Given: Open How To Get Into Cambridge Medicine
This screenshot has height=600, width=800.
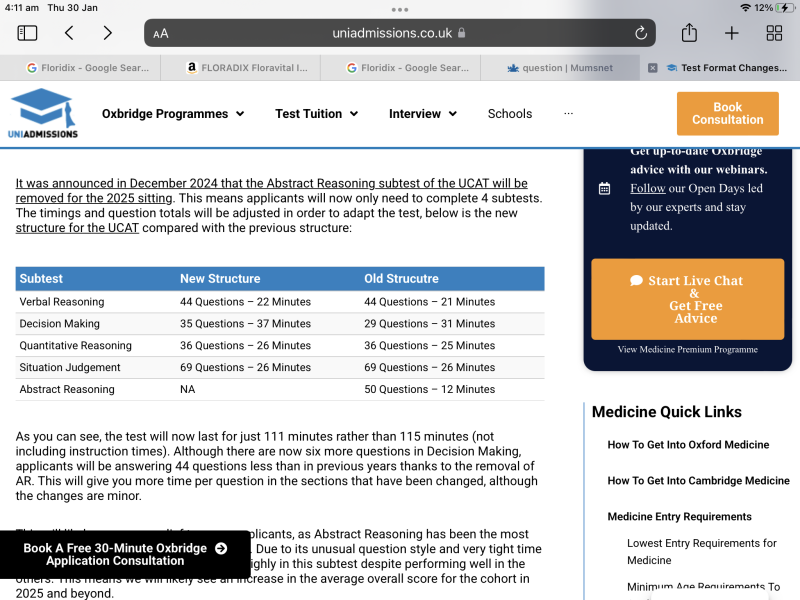Looking at the screenshot, I should (x=698, y=481).
